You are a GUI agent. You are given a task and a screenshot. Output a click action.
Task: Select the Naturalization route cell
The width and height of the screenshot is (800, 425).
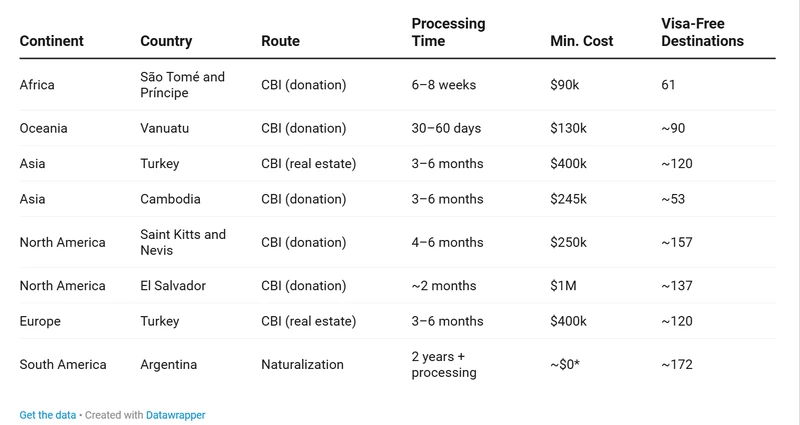pos(301,365)
